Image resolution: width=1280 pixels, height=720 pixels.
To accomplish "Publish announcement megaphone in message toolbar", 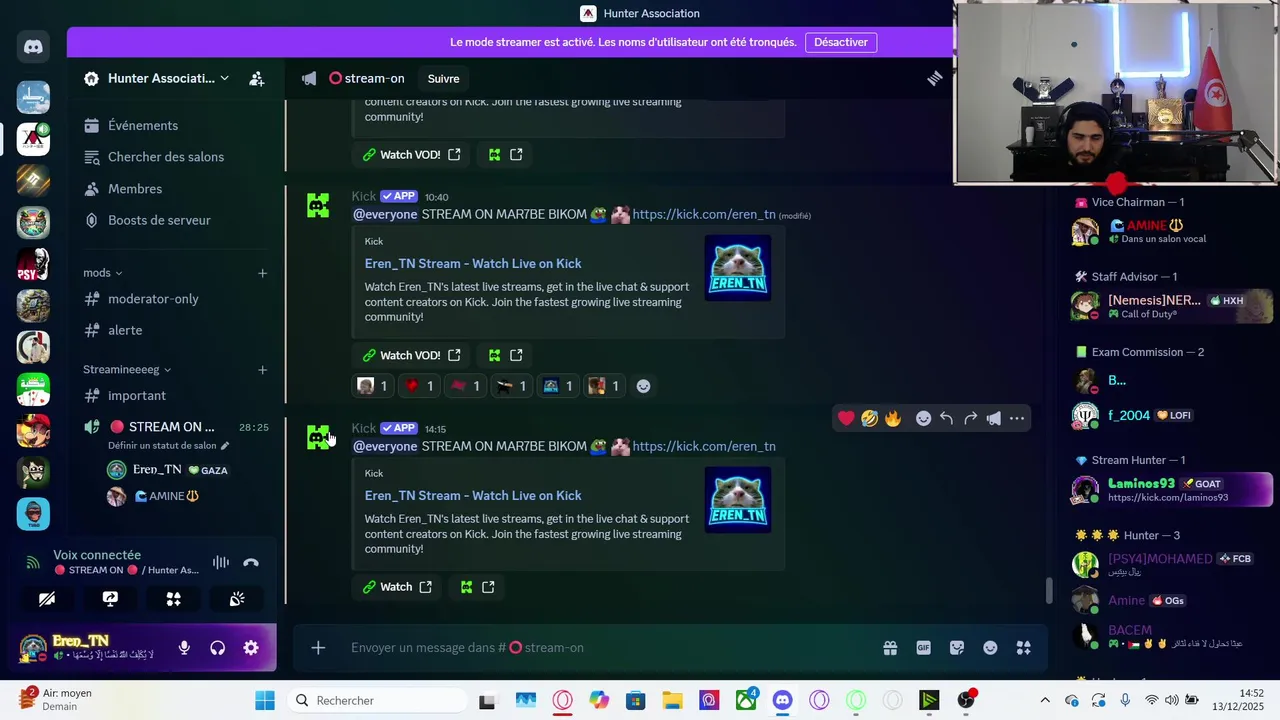I will click(993, 418).
